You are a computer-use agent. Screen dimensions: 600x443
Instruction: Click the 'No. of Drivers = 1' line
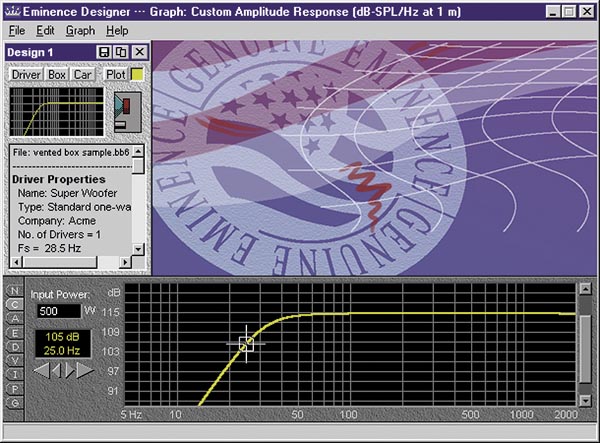coord(59,235)
